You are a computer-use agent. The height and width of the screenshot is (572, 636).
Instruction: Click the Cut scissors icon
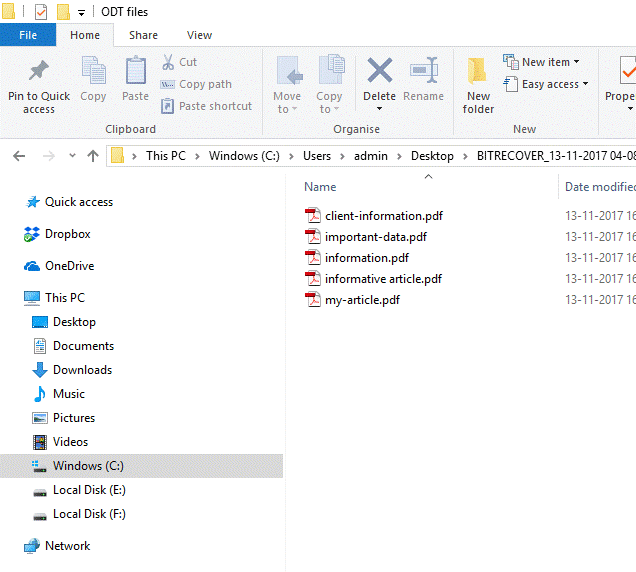[x=169, y=62]
